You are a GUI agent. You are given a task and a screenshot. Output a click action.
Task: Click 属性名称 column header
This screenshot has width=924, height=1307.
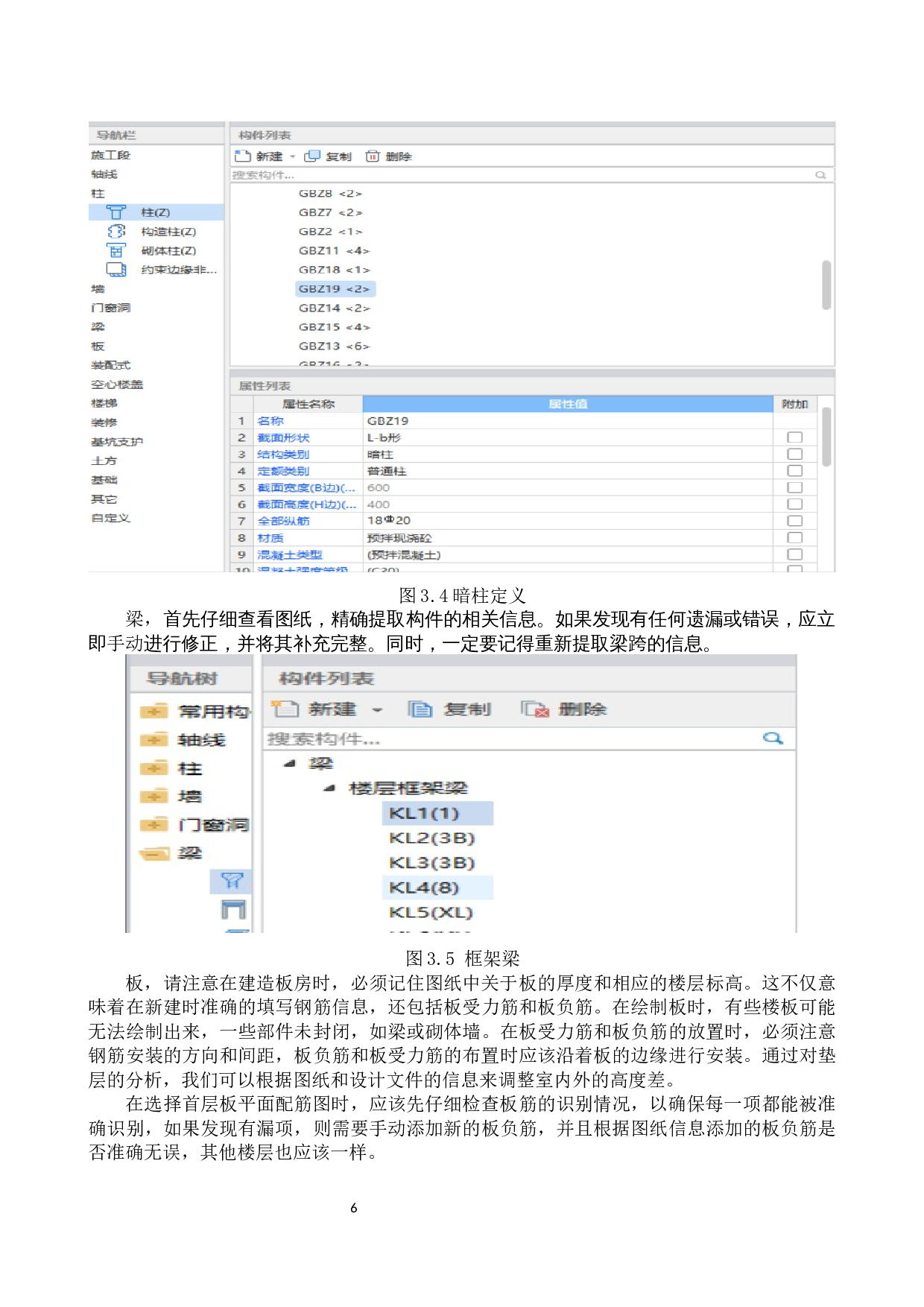point(308,404)
